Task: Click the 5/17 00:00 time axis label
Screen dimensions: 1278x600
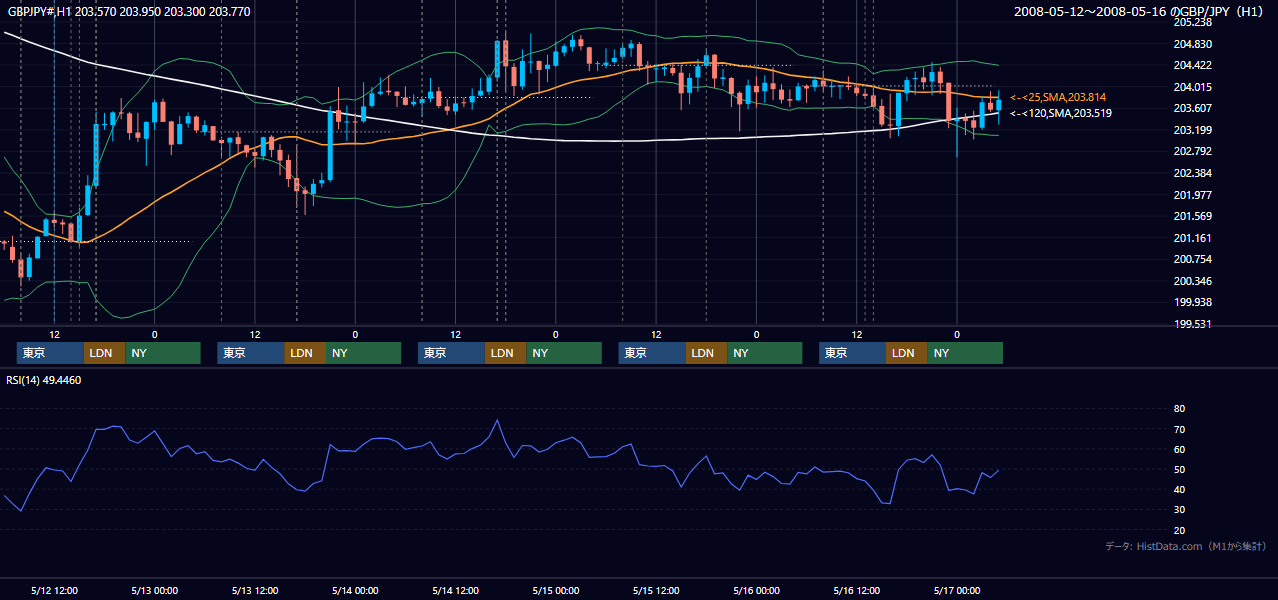Action: pyautogui.click(x=956, y=590)
